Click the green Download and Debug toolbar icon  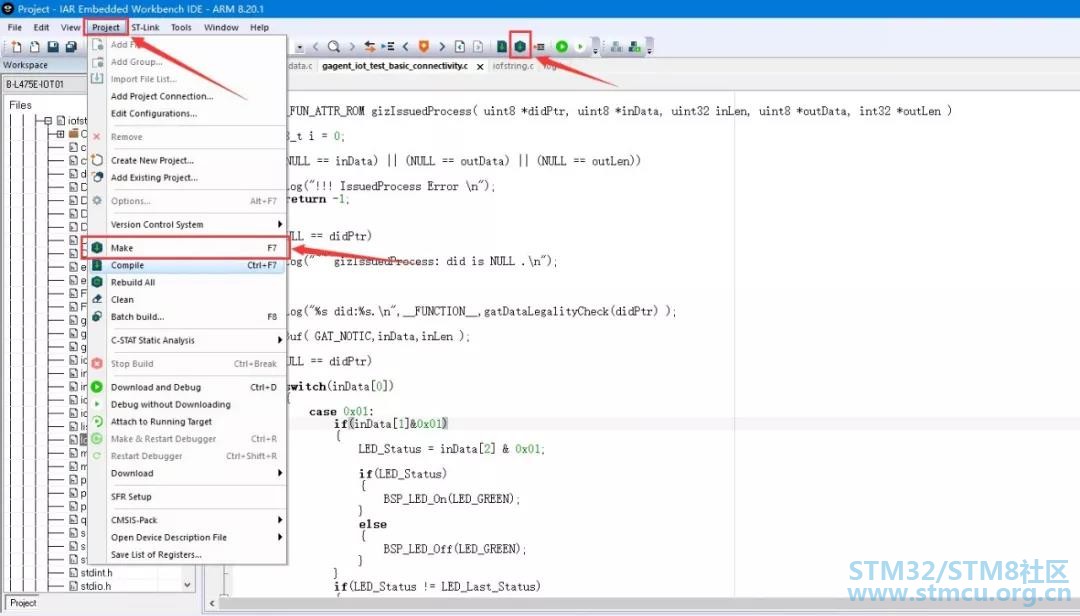tap(562, 47)
